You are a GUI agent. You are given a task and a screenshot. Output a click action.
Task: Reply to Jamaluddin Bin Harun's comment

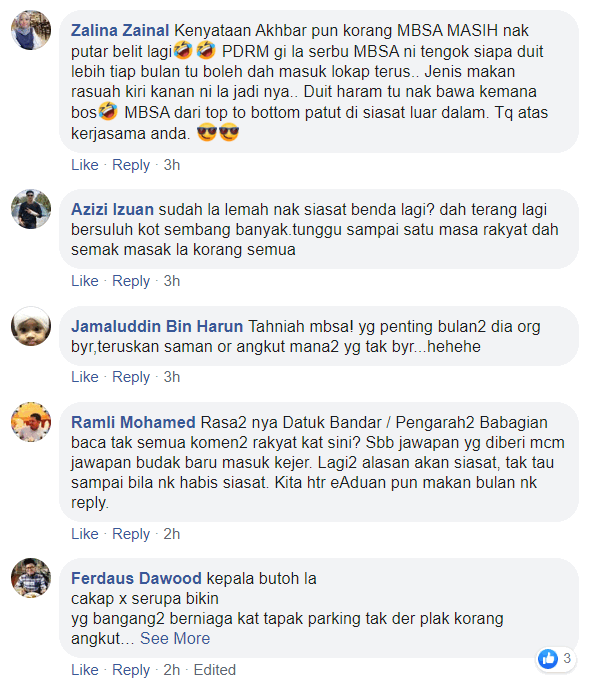pyautogui.click(x=131, y=377)
